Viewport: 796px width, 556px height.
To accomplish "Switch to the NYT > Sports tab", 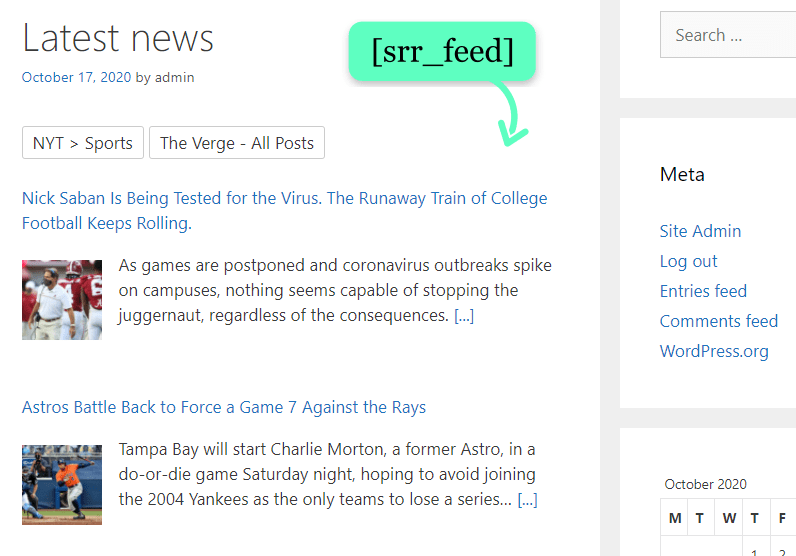I will (83, 143).
